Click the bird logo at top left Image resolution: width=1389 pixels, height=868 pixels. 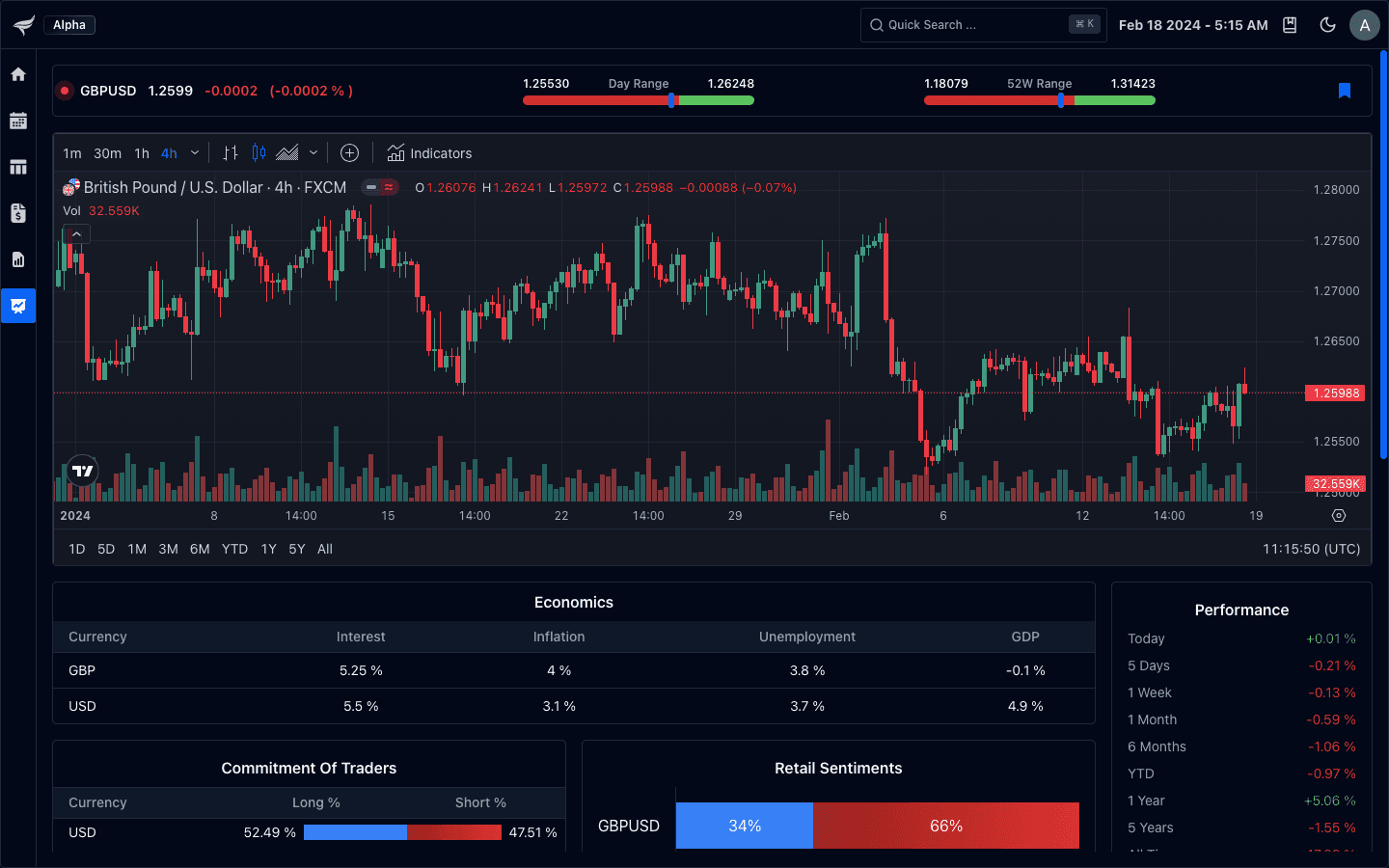click(23, 25)
